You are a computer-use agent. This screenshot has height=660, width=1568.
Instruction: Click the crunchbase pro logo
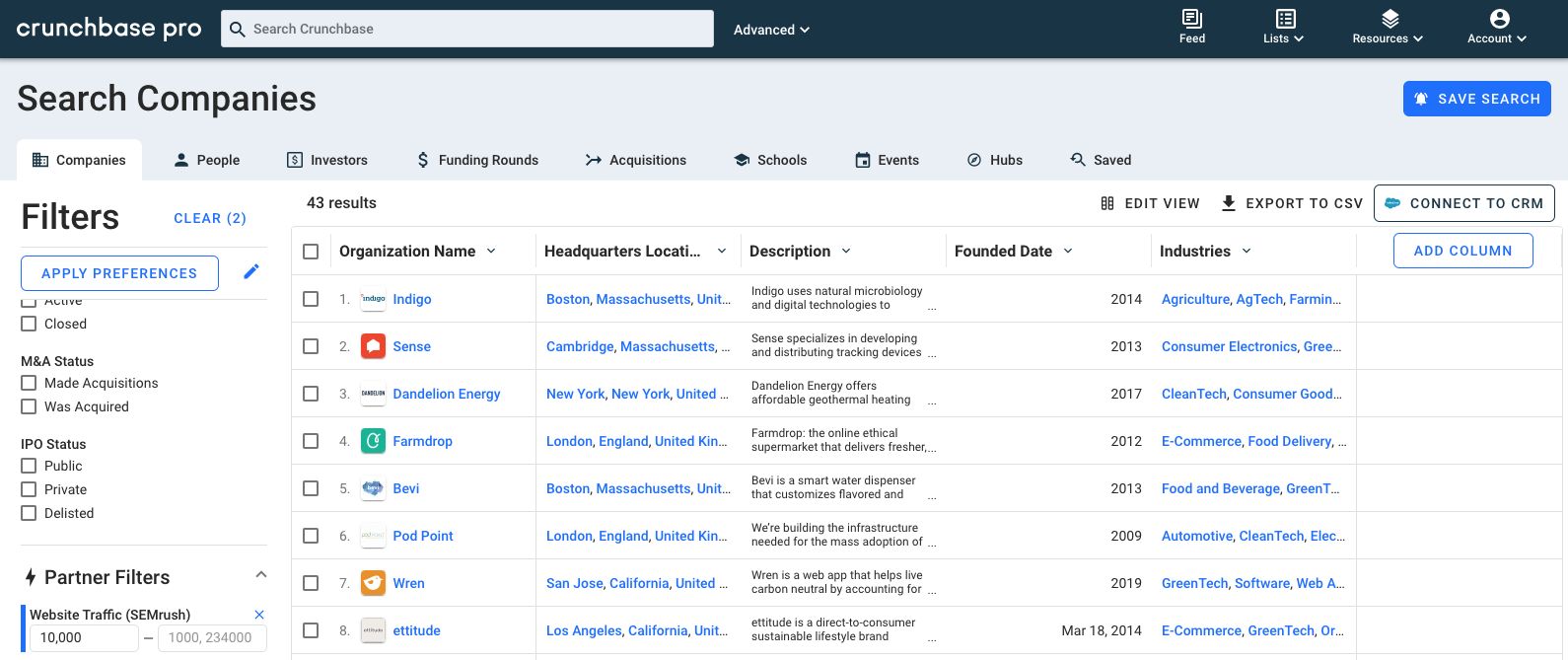click(x=109, y=29)
